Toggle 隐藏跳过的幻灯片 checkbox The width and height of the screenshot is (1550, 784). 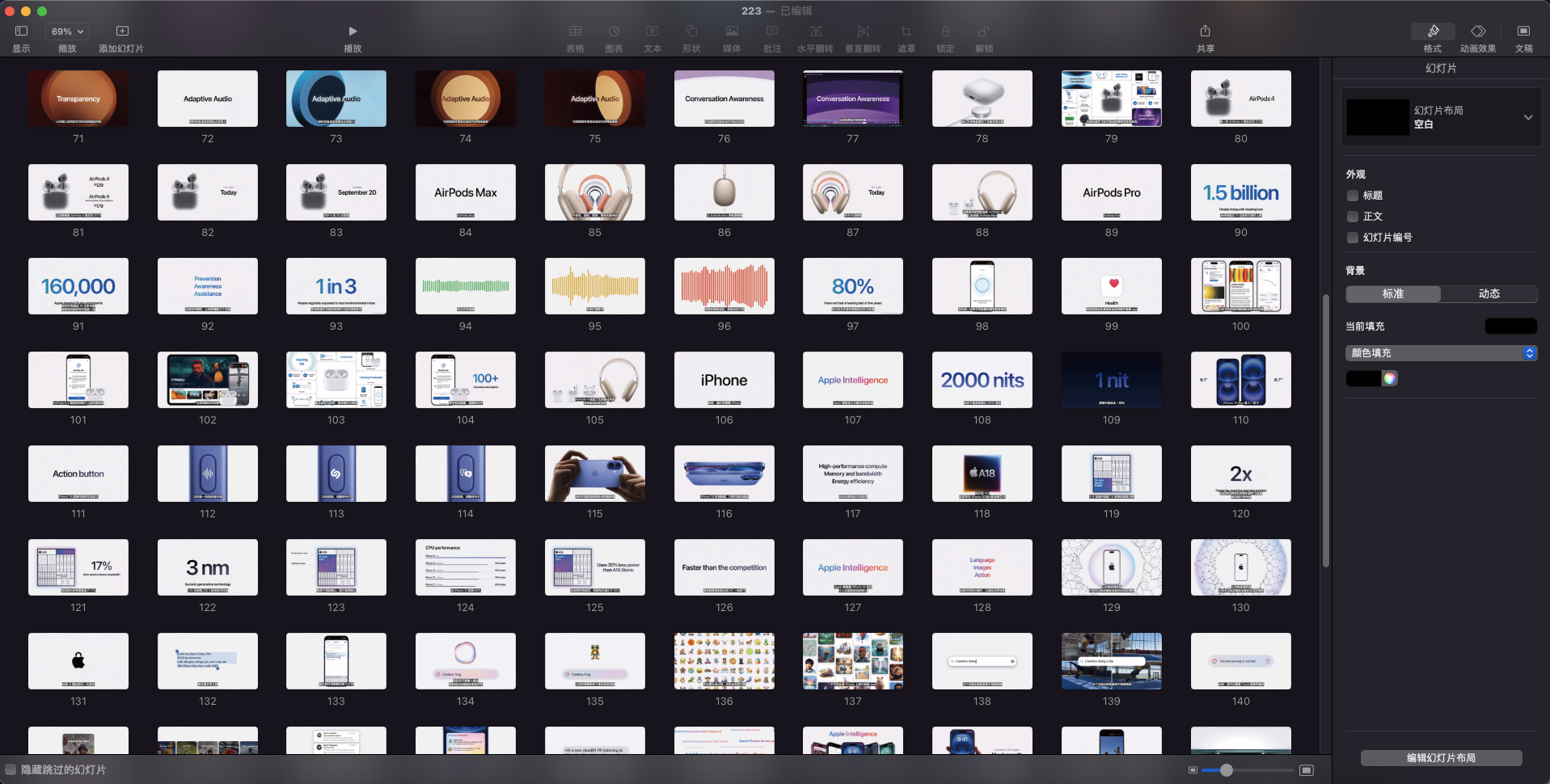coord(11,769)
